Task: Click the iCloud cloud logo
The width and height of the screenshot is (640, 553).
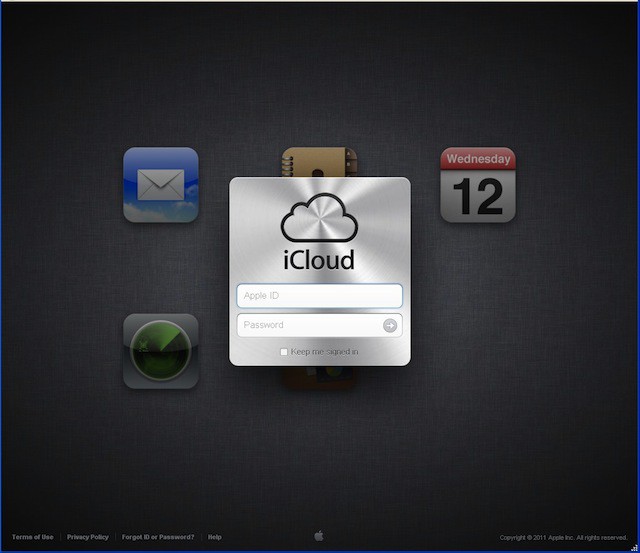Action: [319, 218]
